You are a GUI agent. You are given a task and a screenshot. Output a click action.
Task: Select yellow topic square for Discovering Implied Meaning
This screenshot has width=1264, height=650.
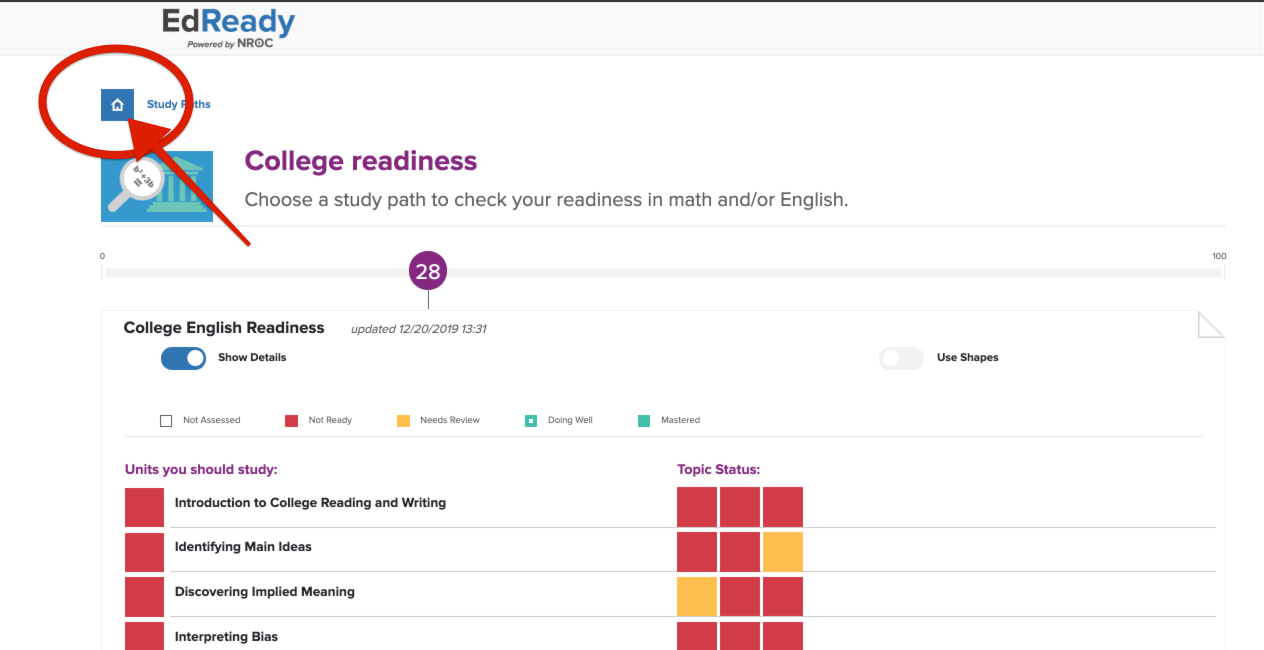click(x=697, y=596)
